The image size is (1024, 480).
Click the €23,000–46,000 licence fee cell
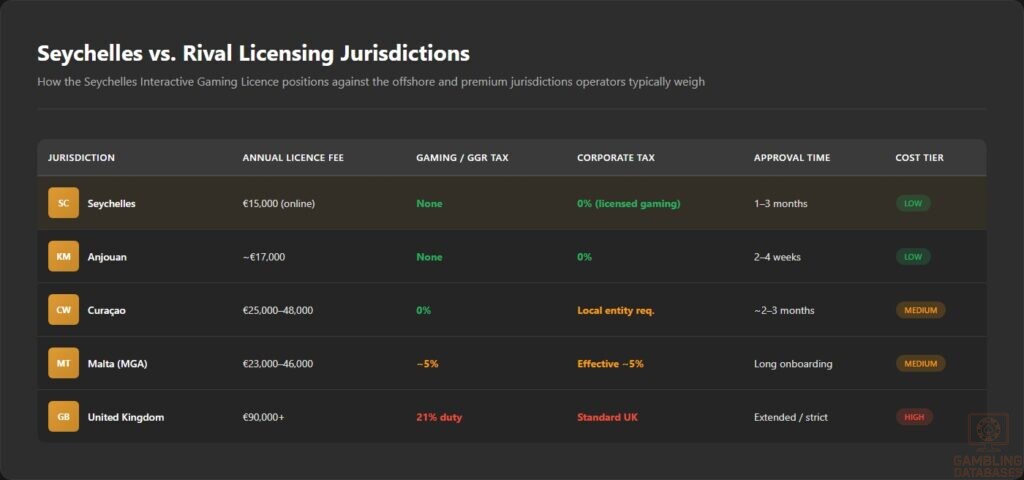click(278, 364)
